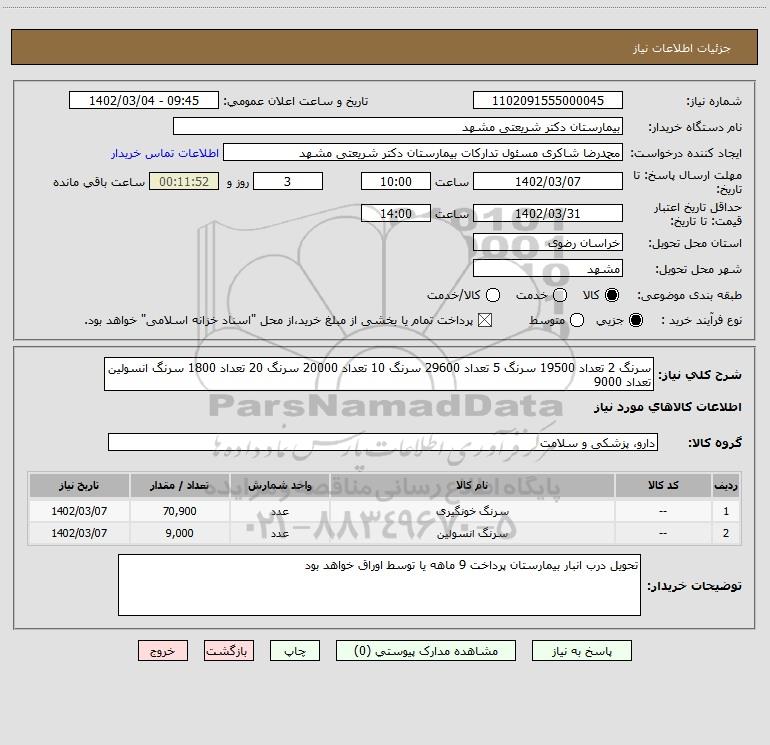The image size is (770, 745).
Task: Click the خروج exit button
Action: pyautogui.click(x=163, y=650)
